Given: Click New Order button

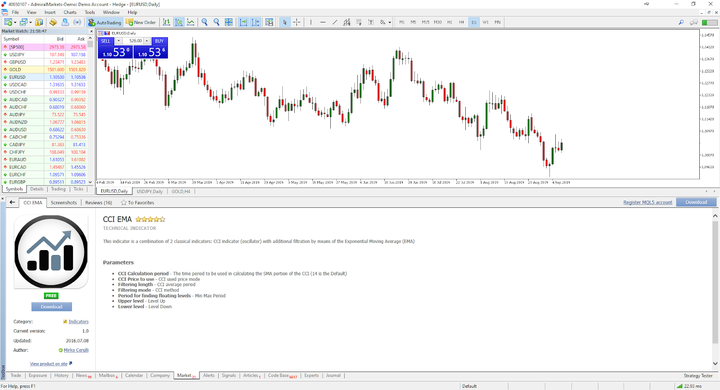Looking at the screenshot, I should (141, 22).
